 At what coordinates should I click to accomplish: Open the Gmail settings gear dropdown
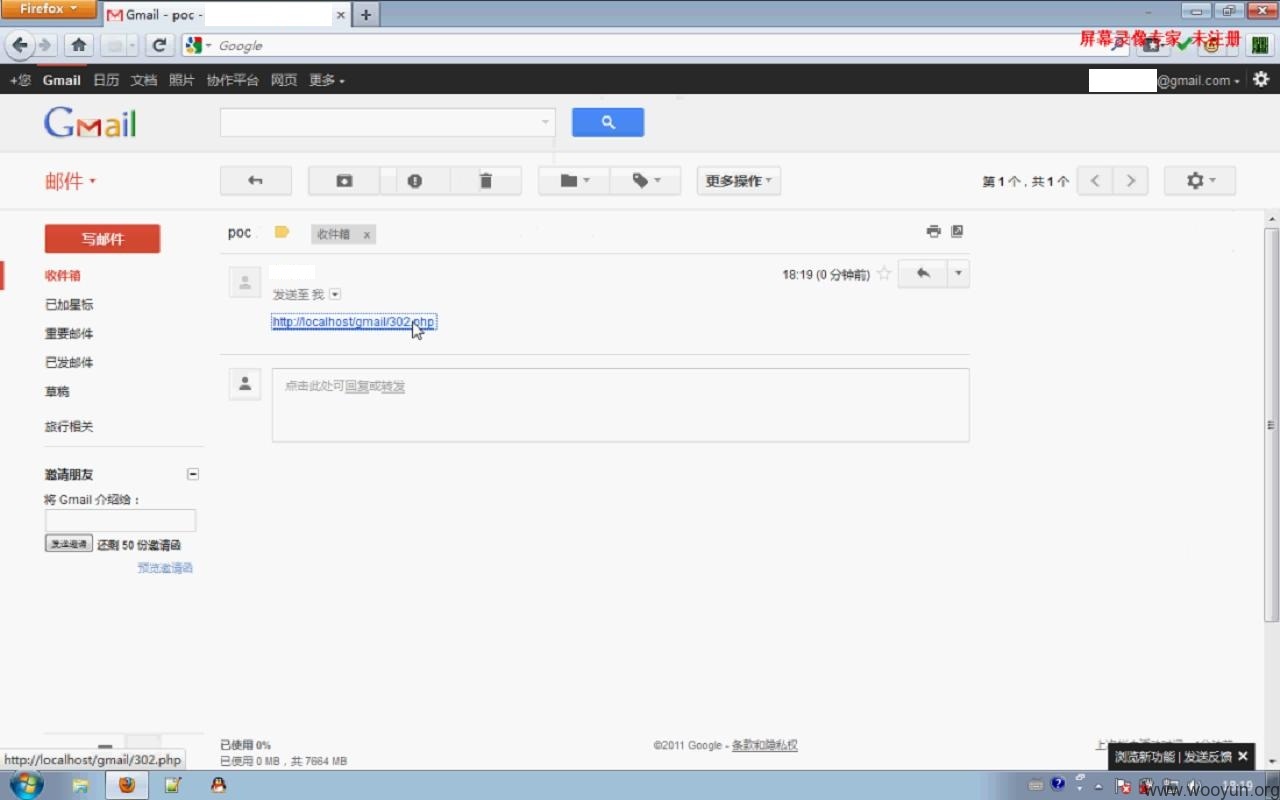coord(1200,180)
